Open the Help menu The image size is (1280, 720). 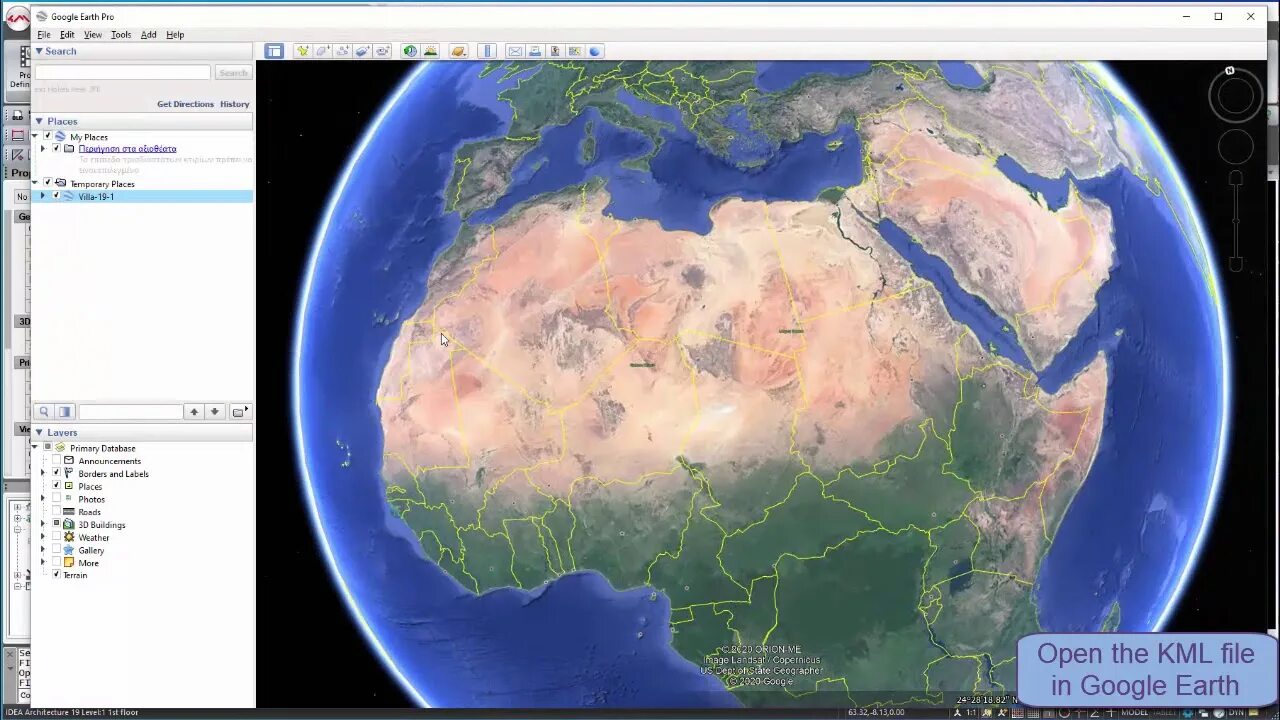[x=175, y=35]
